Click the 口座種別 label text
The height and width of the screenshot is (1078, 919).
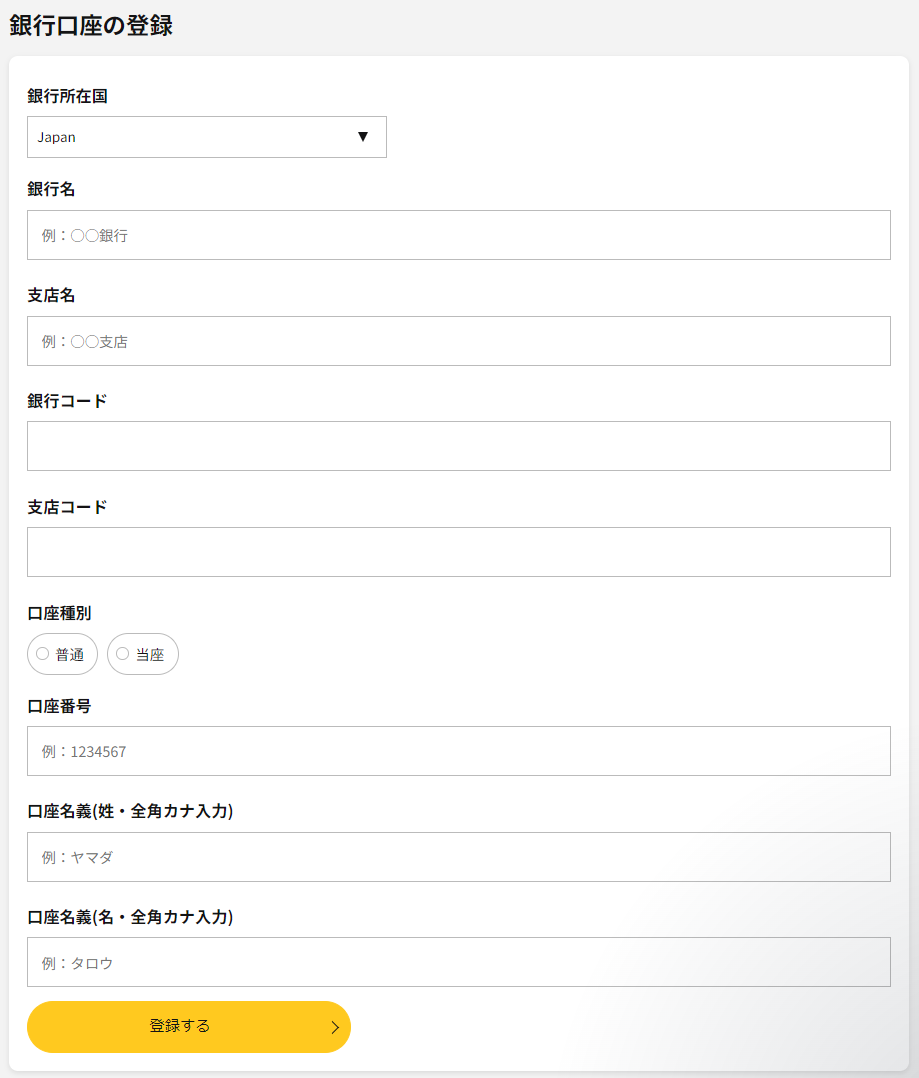pyautogui.click(x=59, y=613)
